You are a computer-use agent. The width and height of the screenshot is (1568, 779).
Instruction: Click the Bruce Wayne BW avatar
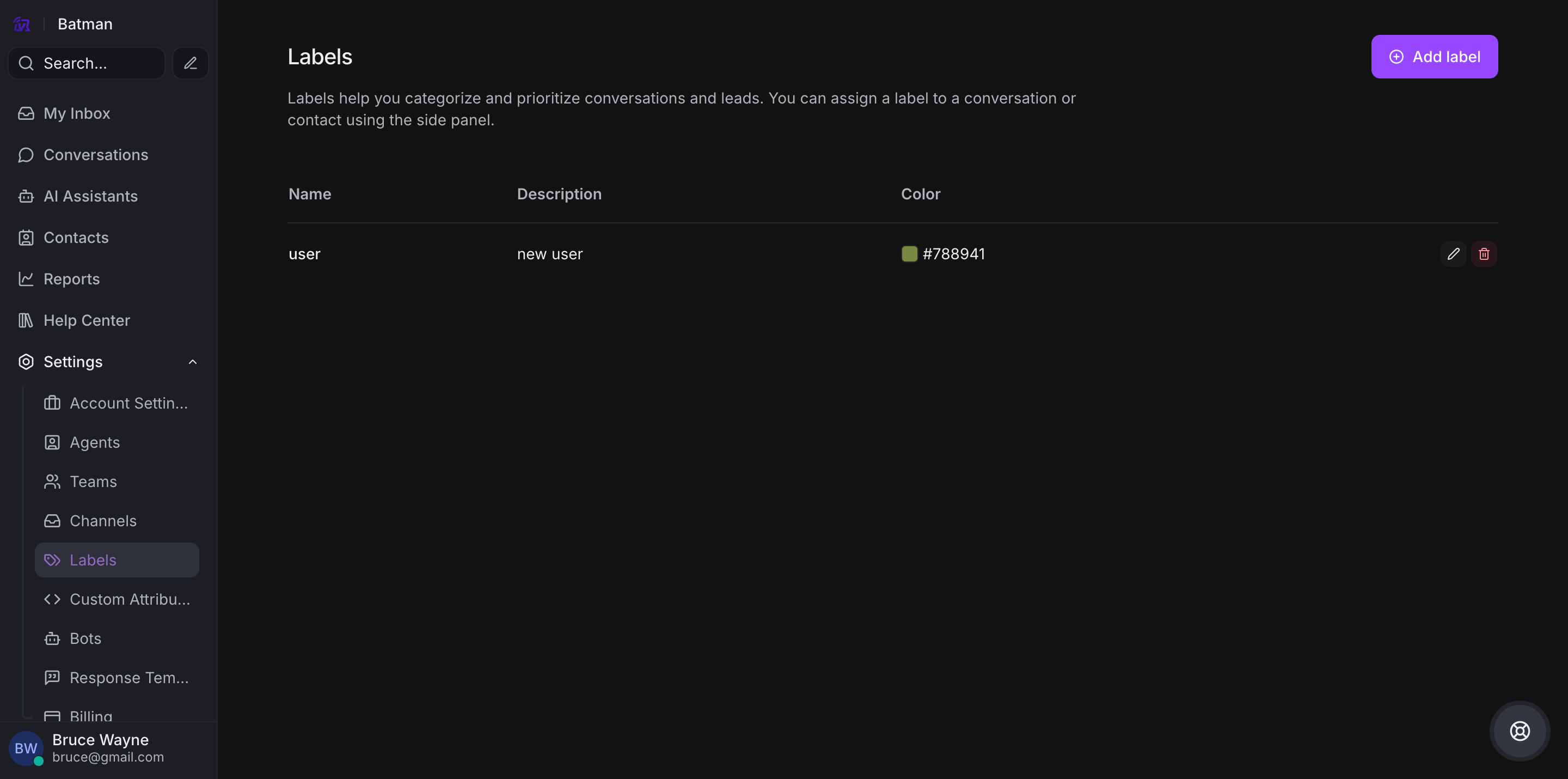click(x=26, y=748)
